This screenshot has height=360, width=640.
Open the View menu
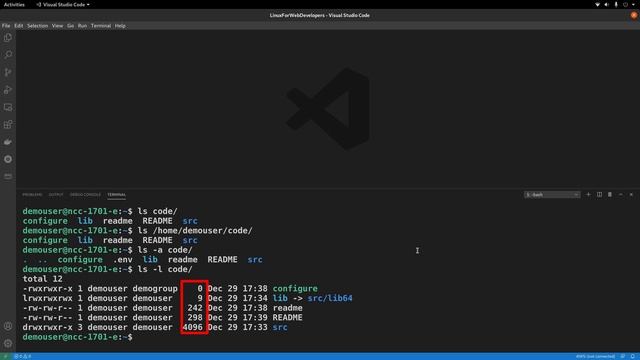pos(58,26)
